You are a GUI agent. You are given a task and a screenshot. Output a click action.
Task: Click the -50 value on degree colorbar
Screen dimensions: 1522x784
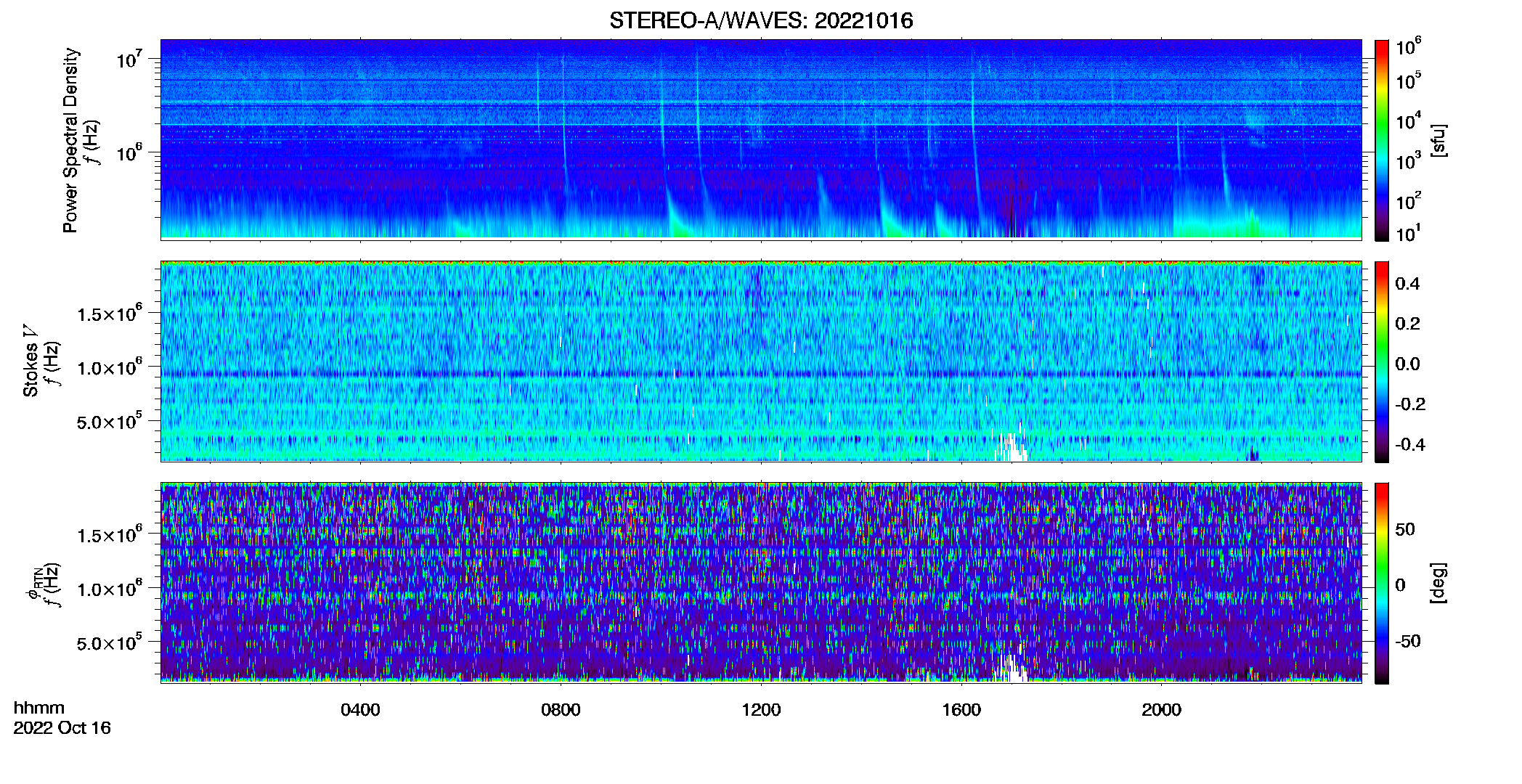pyautogui.click(x=1407, y=641)
